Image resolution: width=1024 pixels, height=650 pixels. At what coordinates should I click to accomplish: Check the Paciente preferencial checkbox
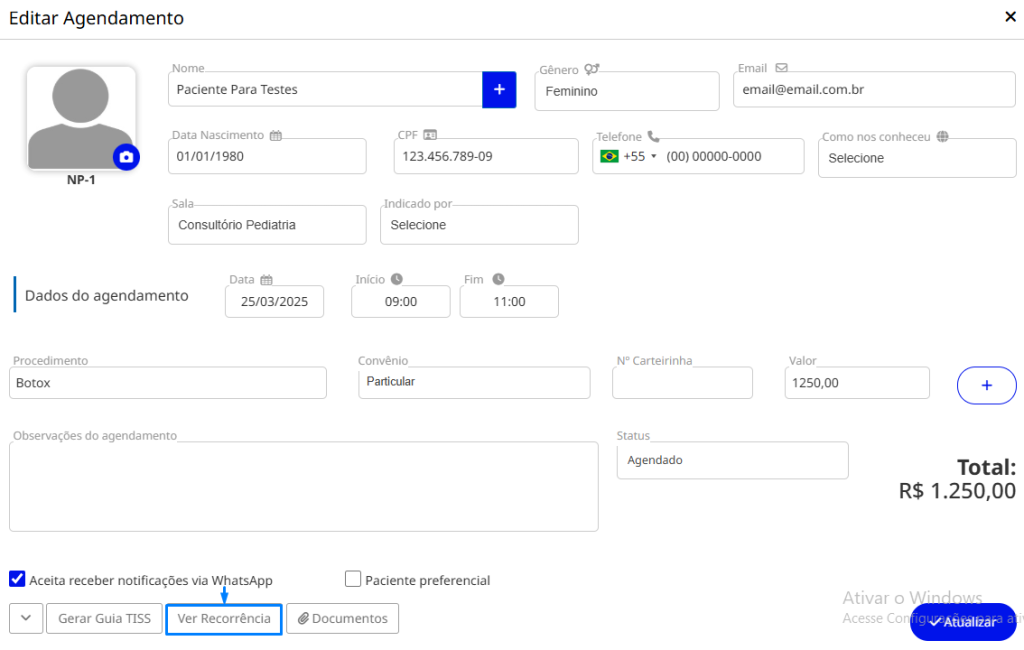353,579
